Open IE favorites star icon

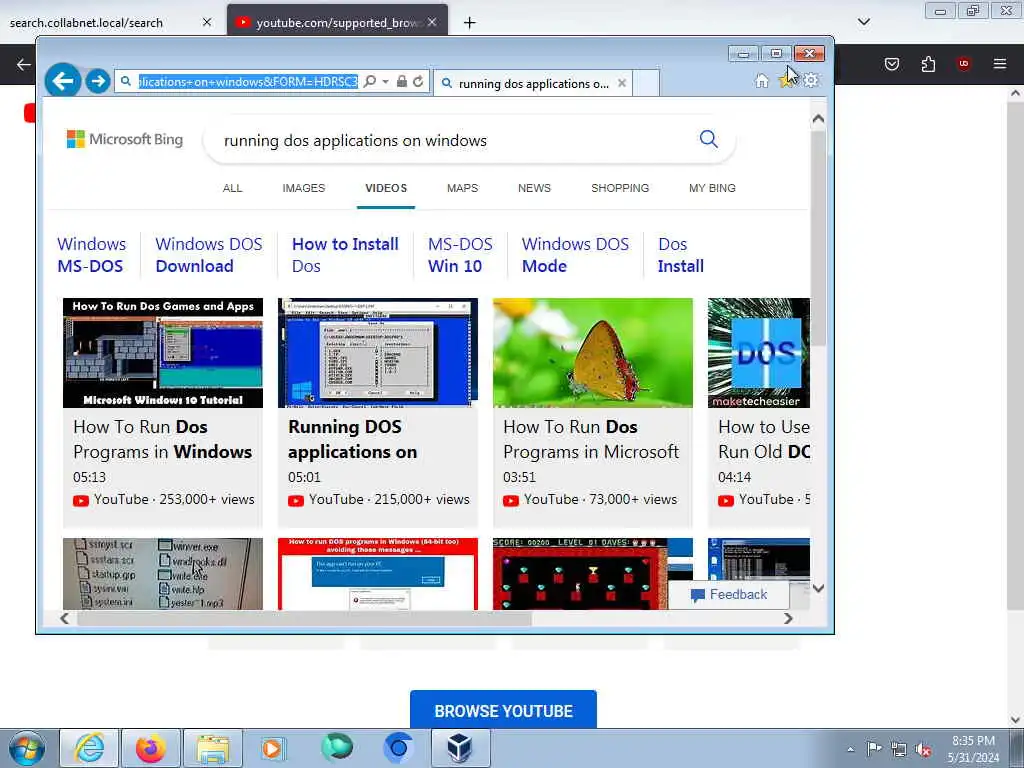coord(786,81)
